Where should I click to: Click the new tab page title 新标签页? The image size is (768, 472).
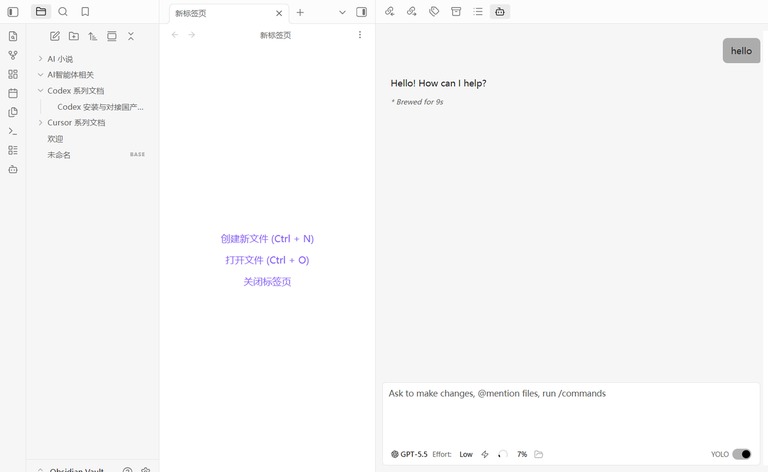(x=275, y=35)
